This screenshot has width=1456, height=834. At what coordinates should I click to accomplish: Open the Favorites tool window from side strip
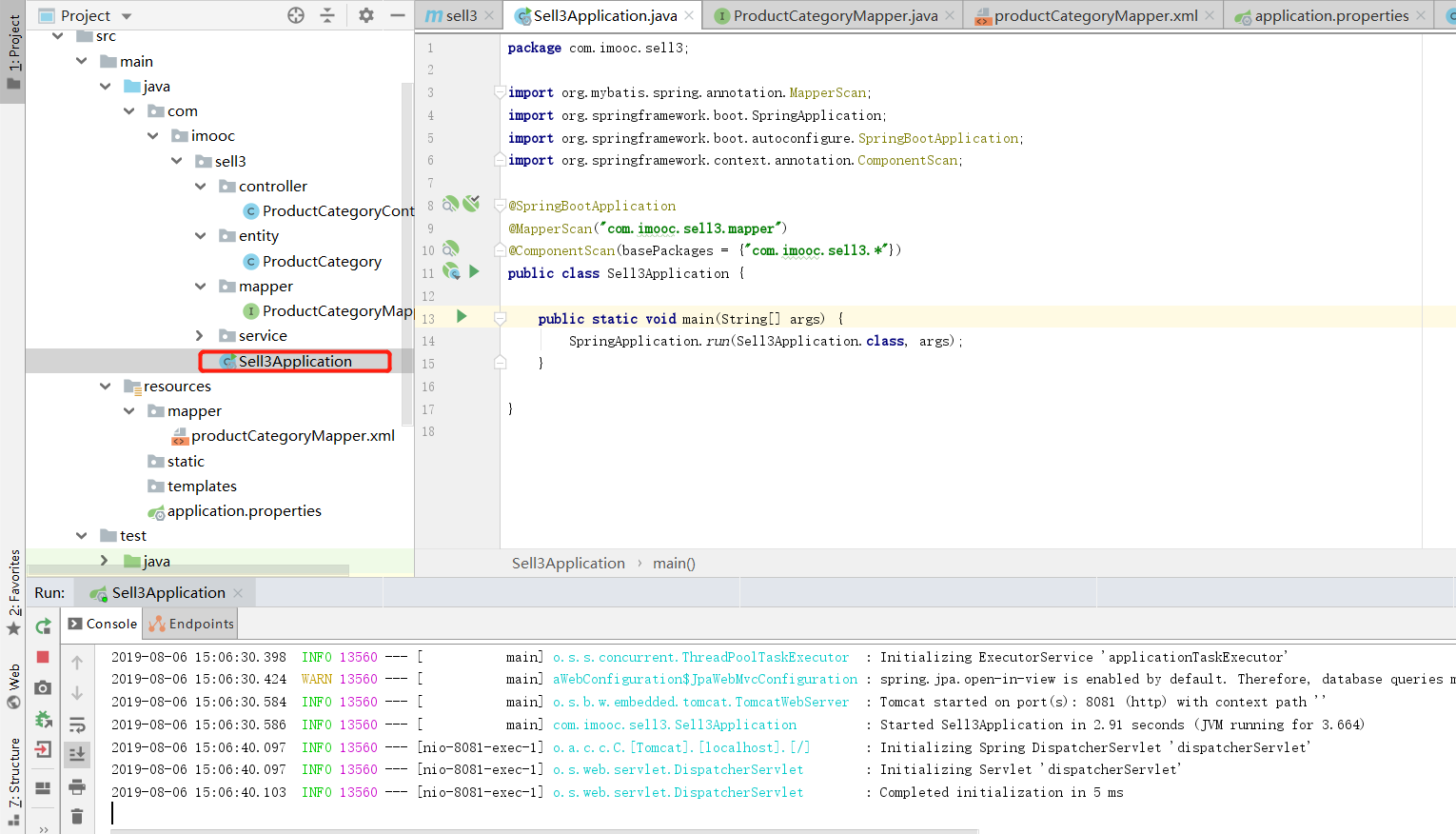(13, 591)
